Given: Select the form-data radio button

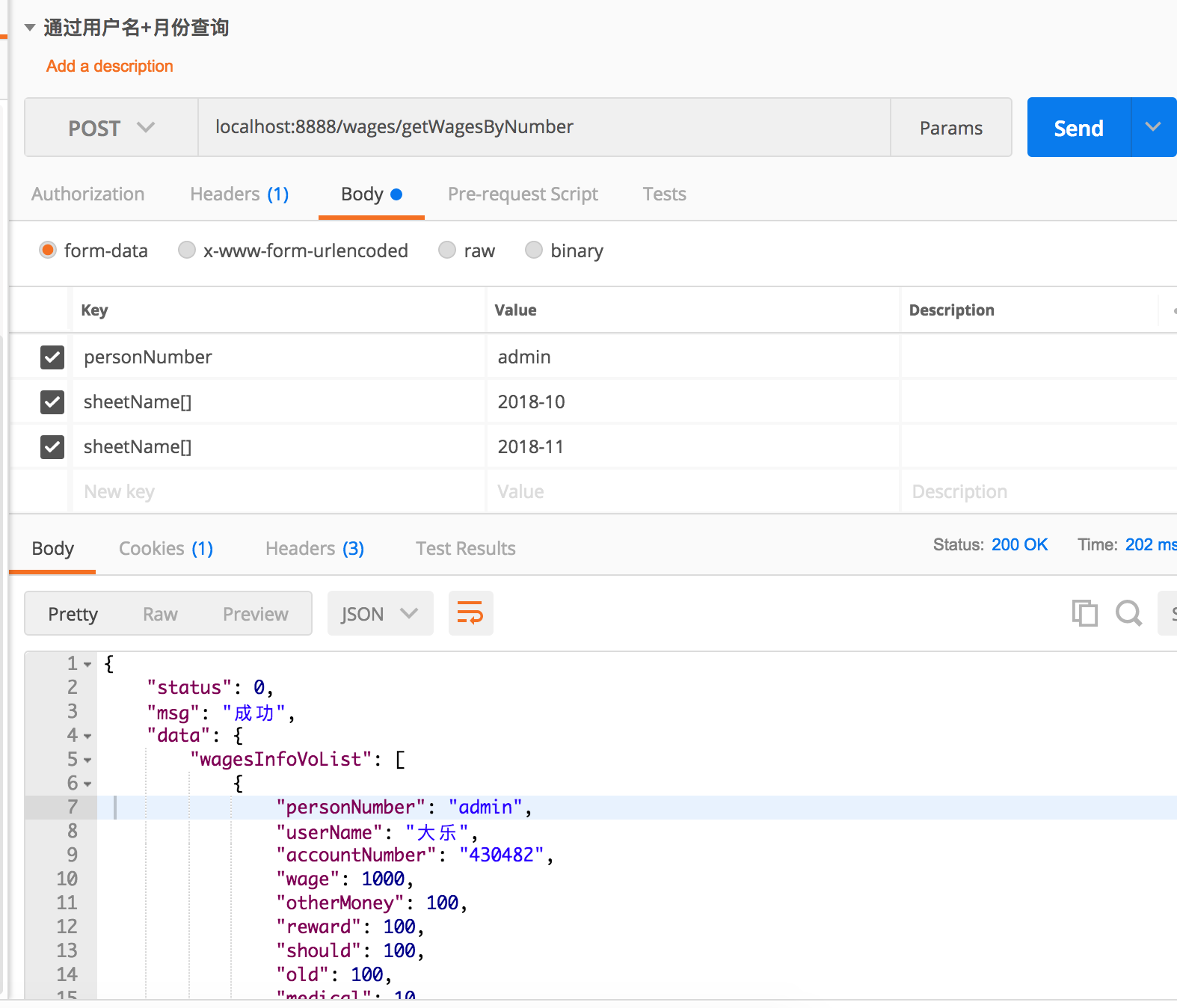Looking at the screenshot, I should tap(48, 250).
